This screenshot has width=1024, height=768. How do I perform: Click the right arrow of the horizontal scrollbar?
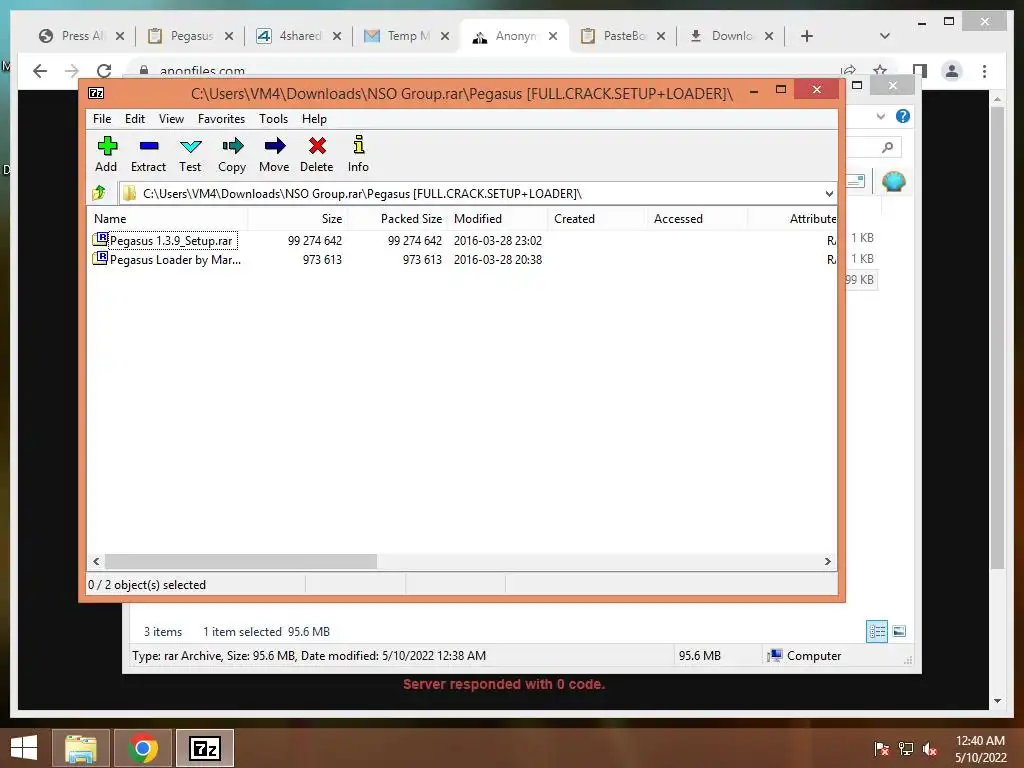pos(828,562)
